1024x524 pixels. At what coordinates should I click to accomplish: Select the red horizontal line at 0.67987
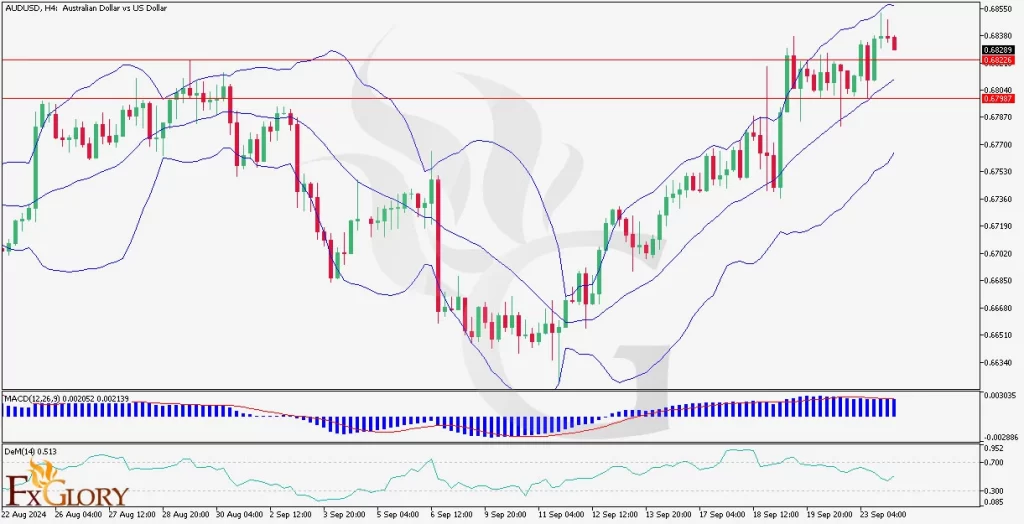point(490,99)
